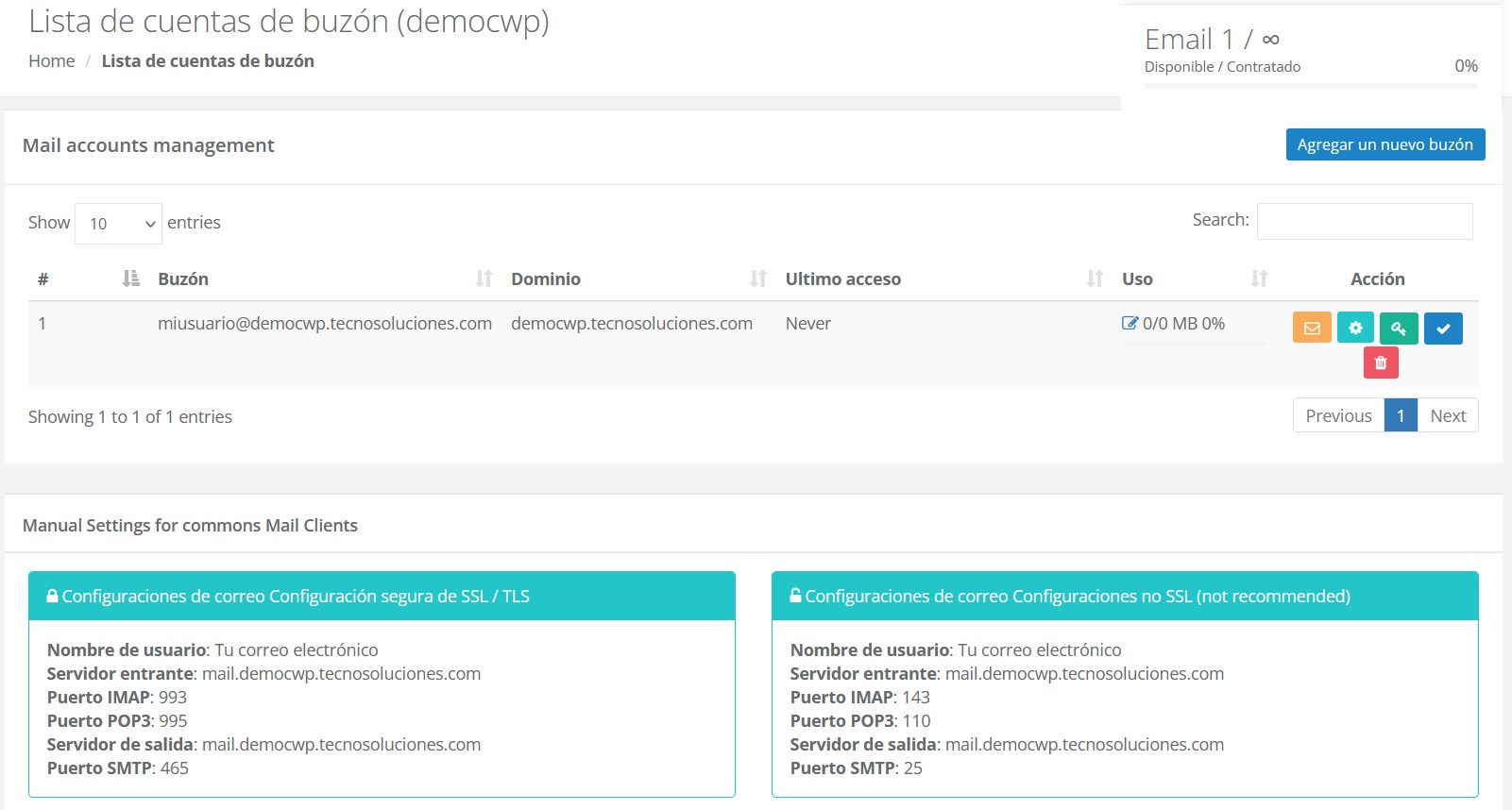Sort by Buzón column arrows
Image resolution: width=1512 pixels, height=810 pixels.
[484, 278]
